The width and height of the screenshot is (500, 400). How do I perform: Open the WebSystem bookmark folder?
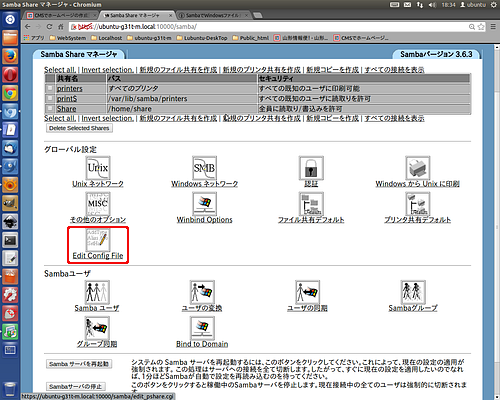(68, 38)
